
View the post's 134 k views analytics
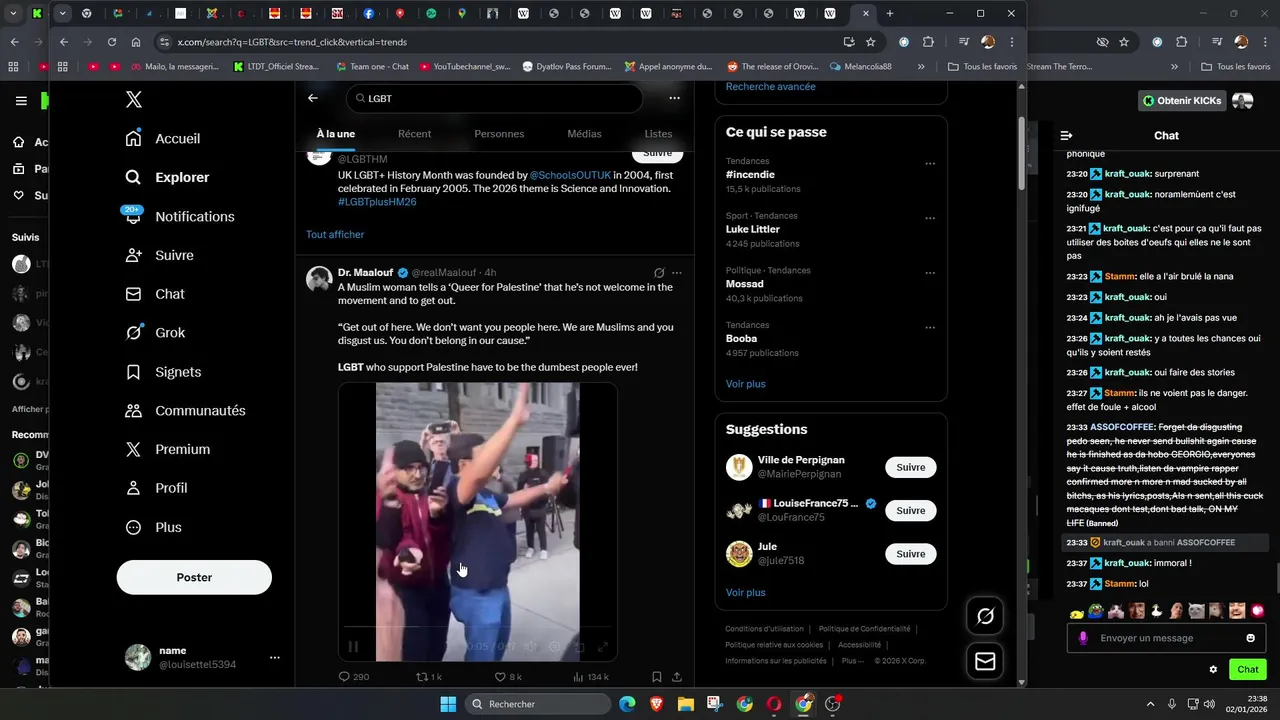click(x=591, y=677)
